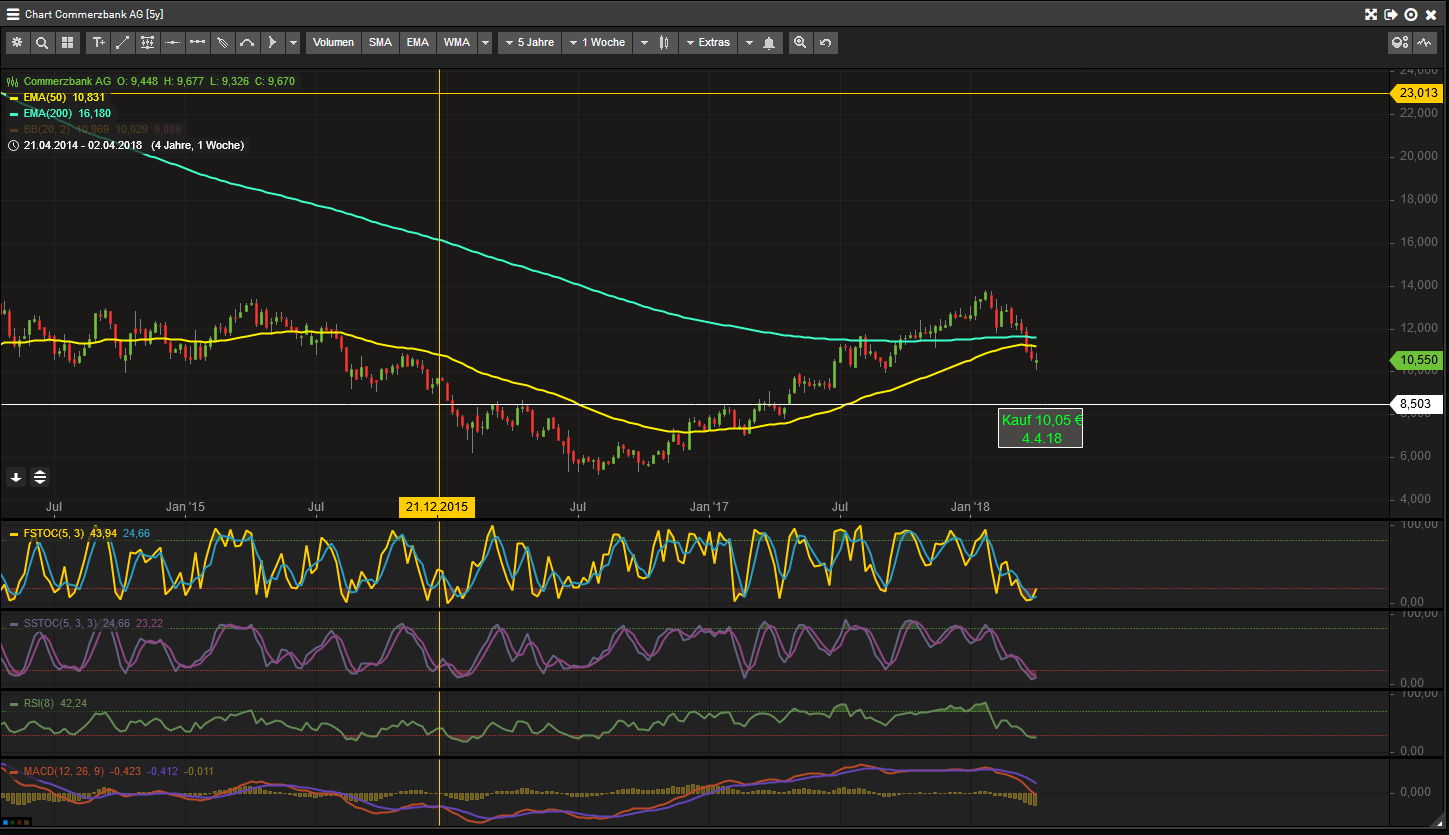Click the magnifier search icon in toolbar
The image size is (1449, 835).
(x=42, y=43)
